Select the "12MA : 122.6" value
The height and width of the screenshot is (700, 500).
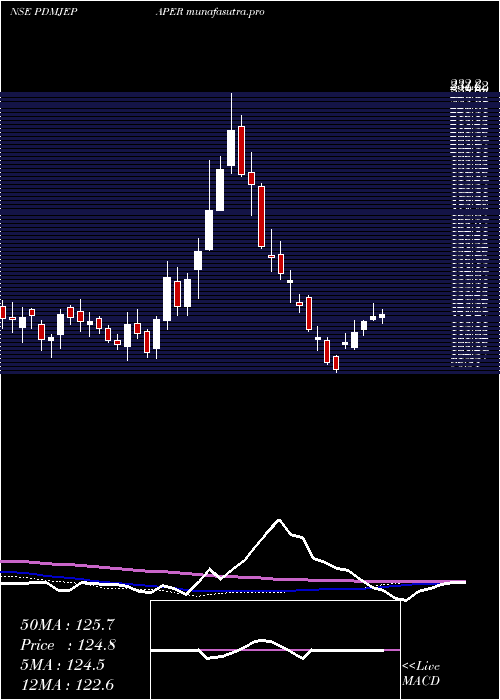(x=67, y=685)
